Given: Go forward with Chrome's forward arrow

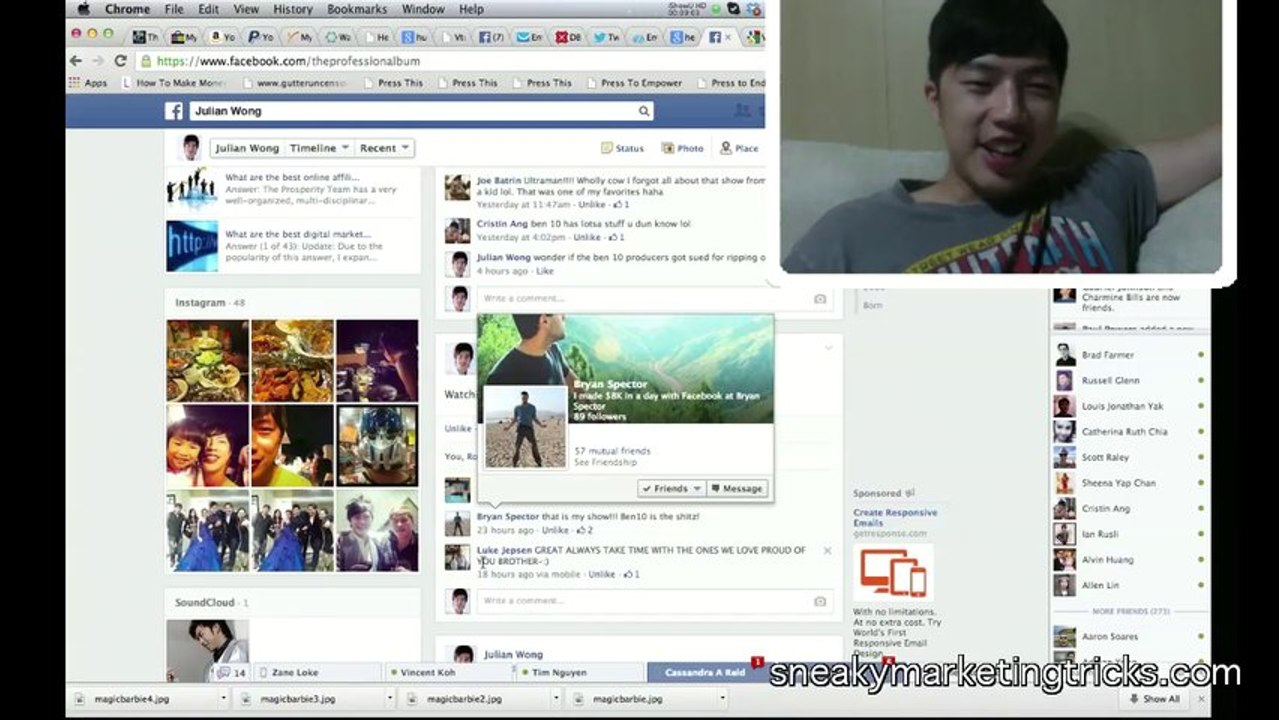Looking at the screenshot, I should click(x=97, y=61).
